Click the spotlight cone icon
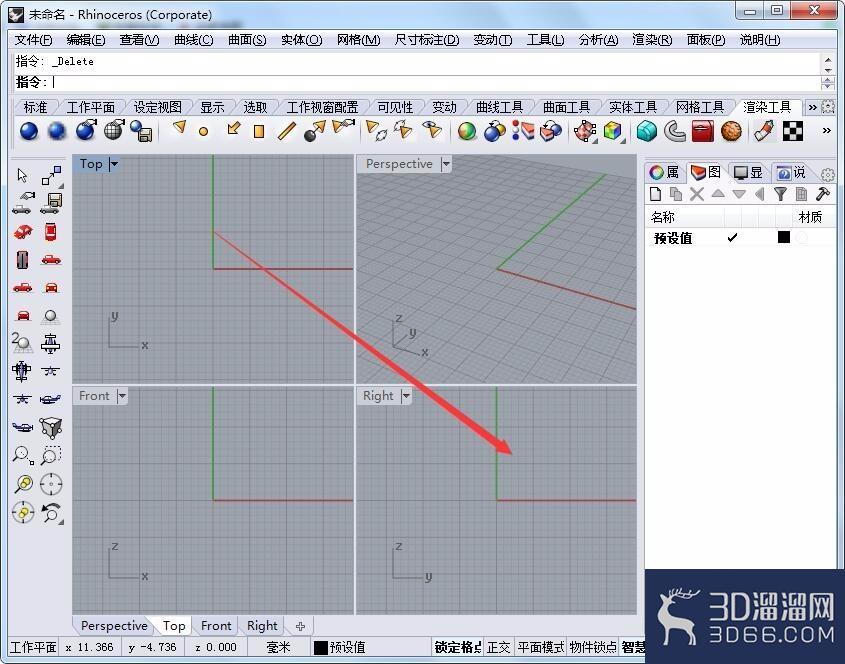The width and height of the screenshot is (845, 664). pos(179,128)
